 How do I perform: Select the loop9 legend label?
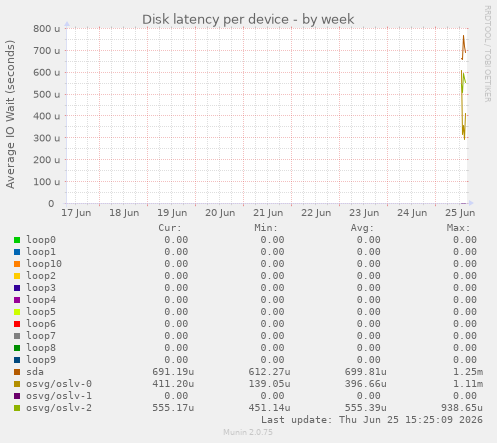(x=41, y=360)
